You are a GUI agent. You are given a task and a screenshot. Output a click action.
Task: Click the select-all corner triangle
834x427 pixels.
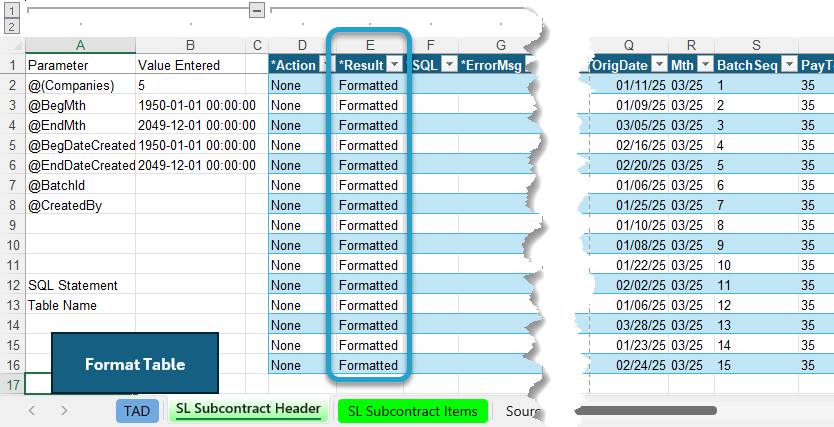tap(16, 45)
